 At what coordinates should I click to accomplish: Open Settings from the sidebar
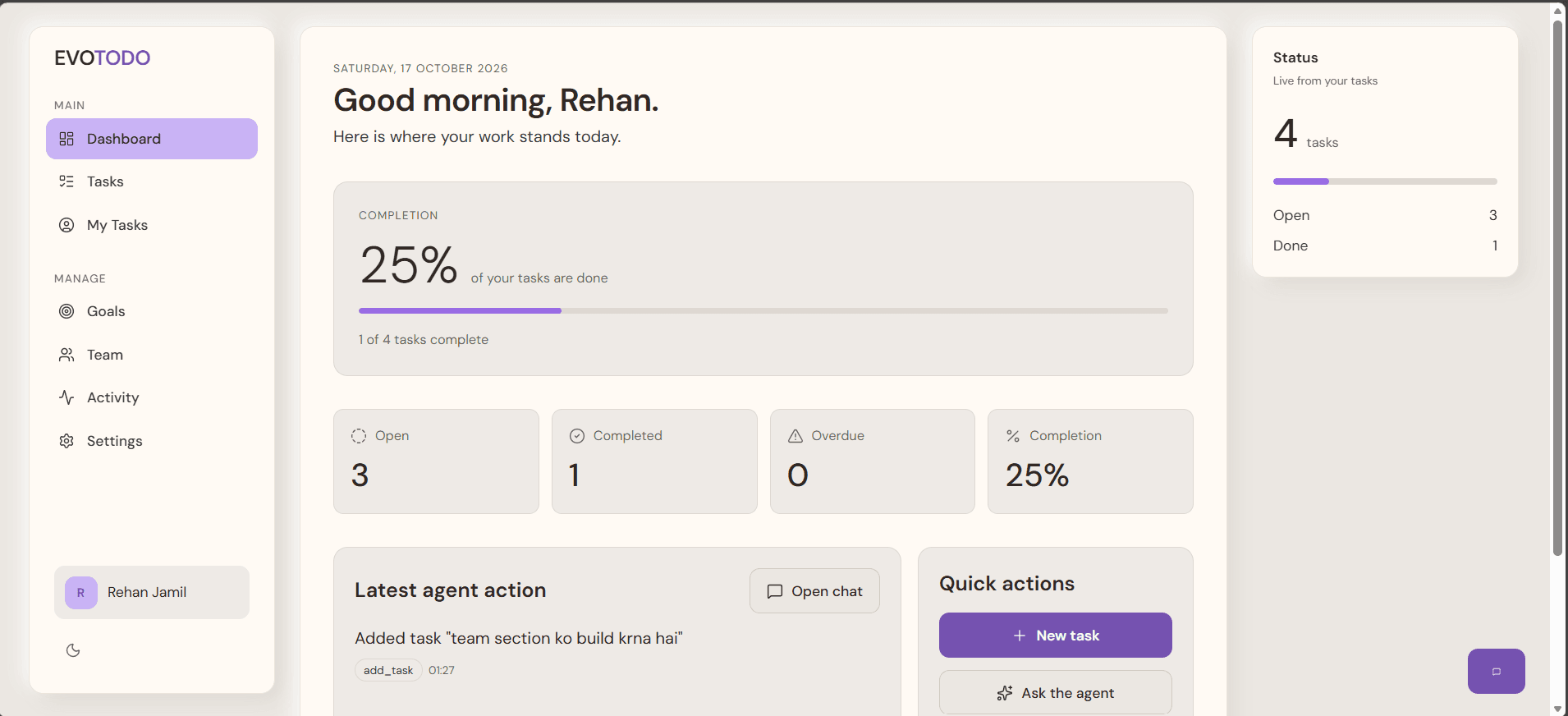(x=152, y=441)
